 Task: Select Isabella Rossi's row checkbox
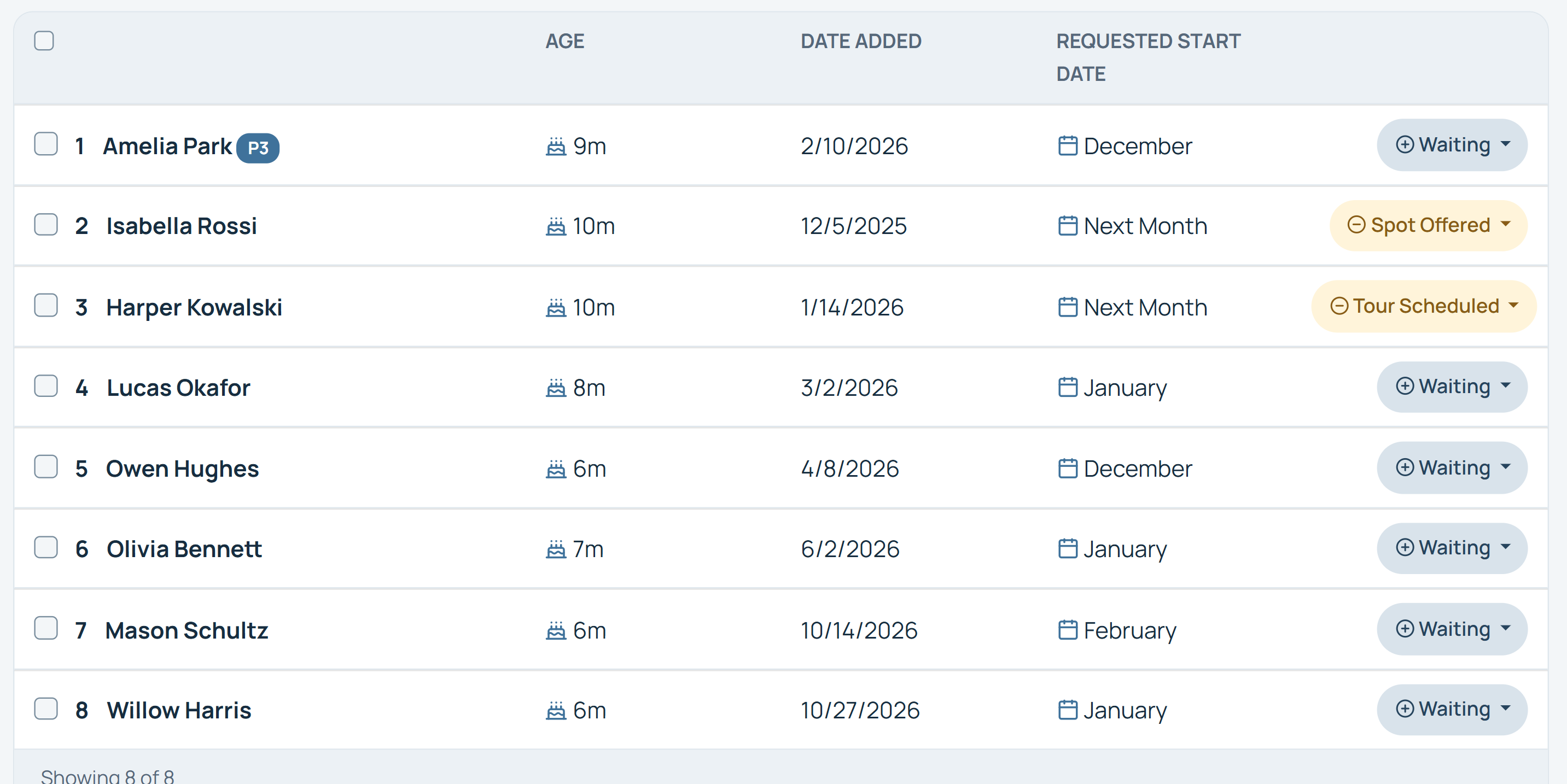click(45, 225)
